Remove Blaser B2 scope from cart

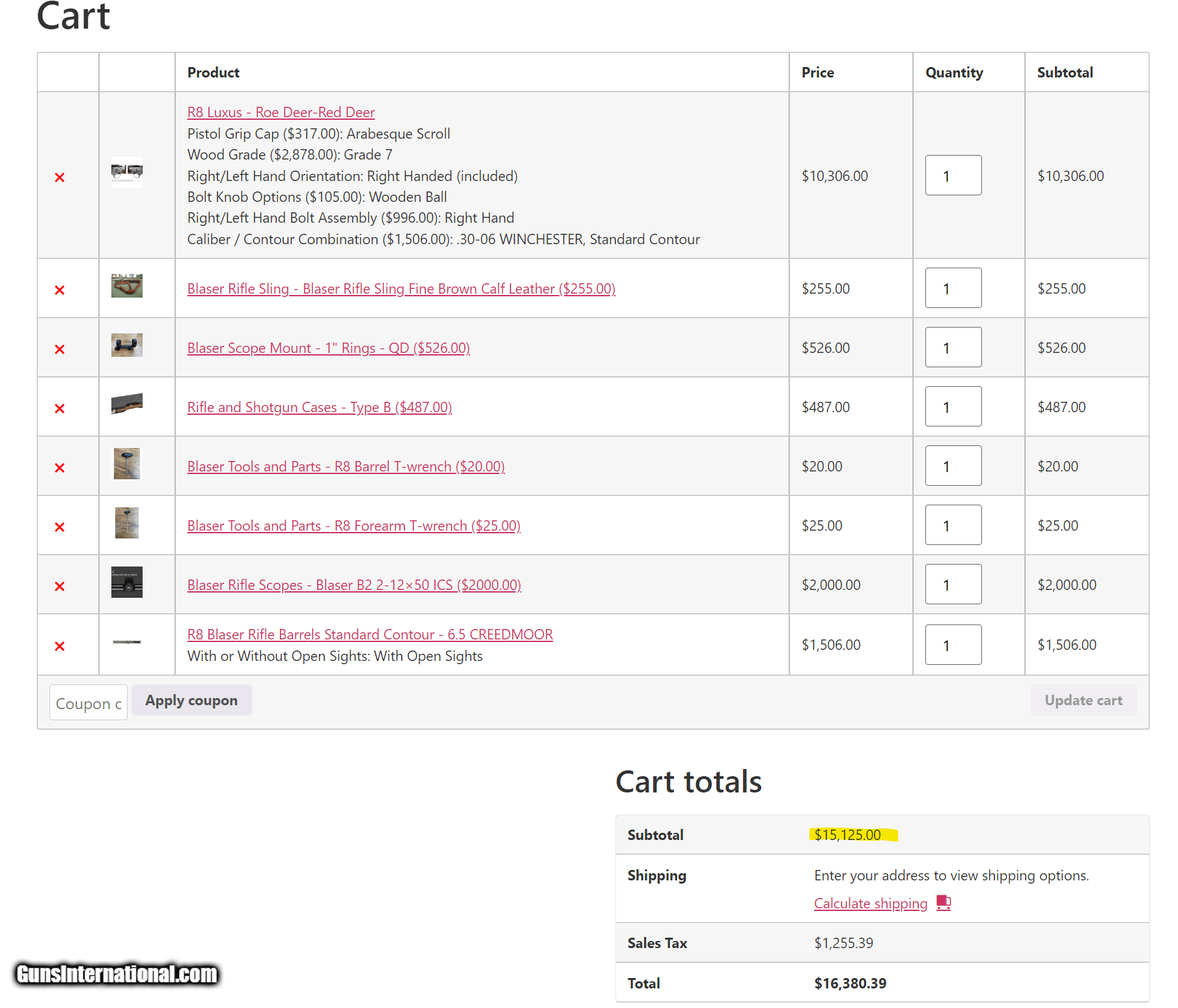(x=60, y=586)
